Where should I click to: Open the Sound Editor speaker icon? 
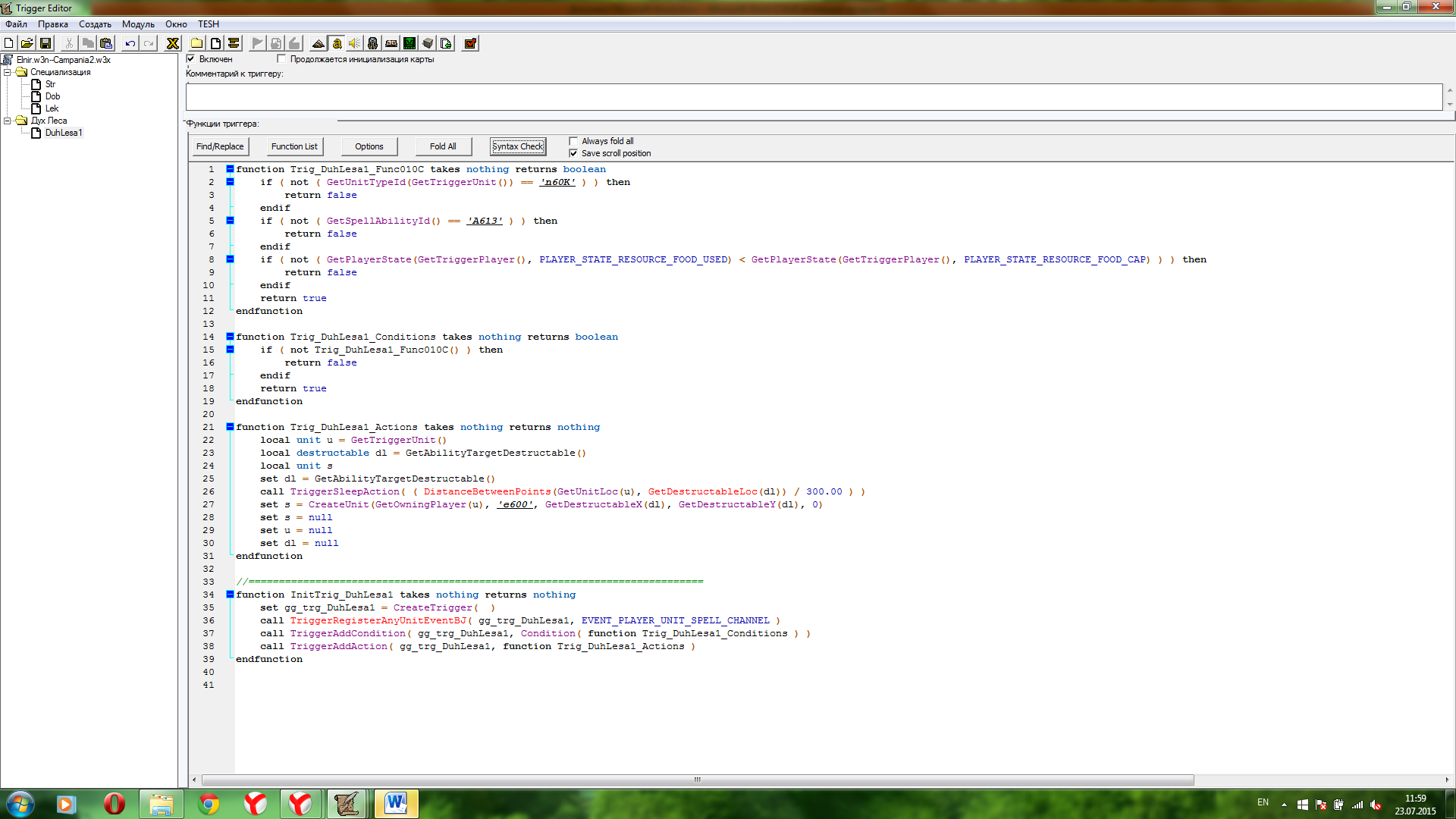click(355, 43)
